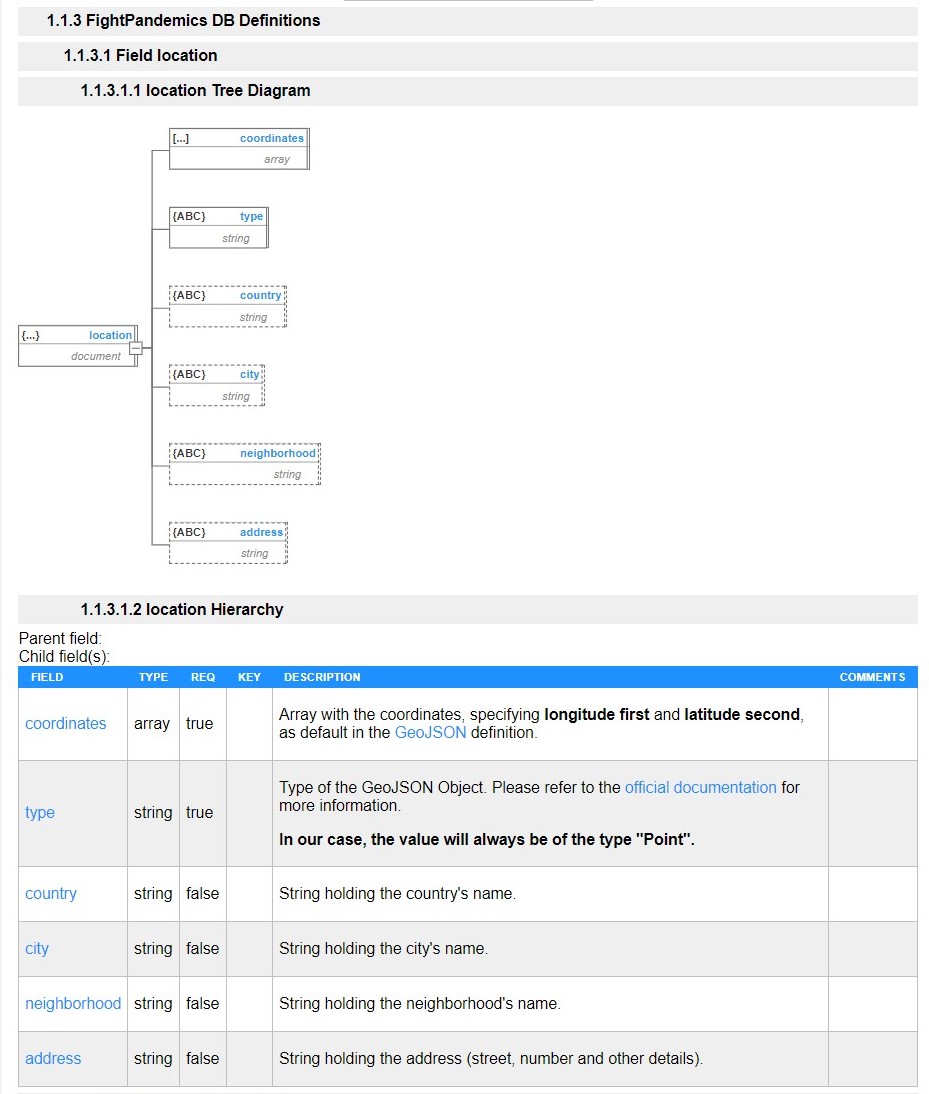Select the COMMENTS column header

pos(873,677)
